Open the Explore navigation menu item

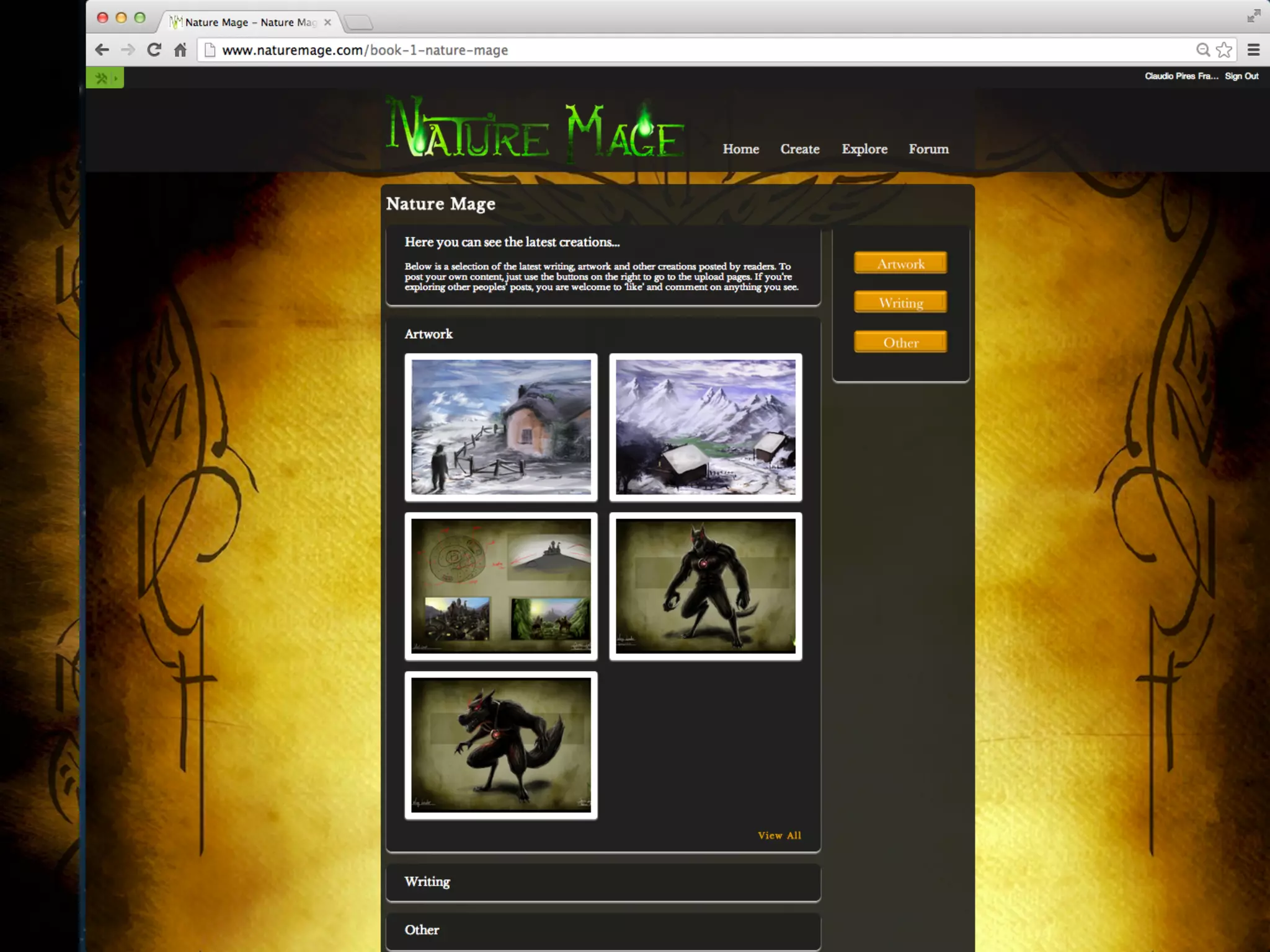click(864, 149)
